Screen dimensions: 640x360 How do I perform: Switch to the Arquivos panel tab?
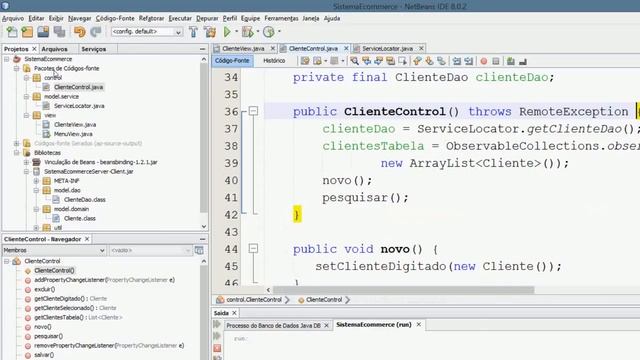(x=54, y=49)
